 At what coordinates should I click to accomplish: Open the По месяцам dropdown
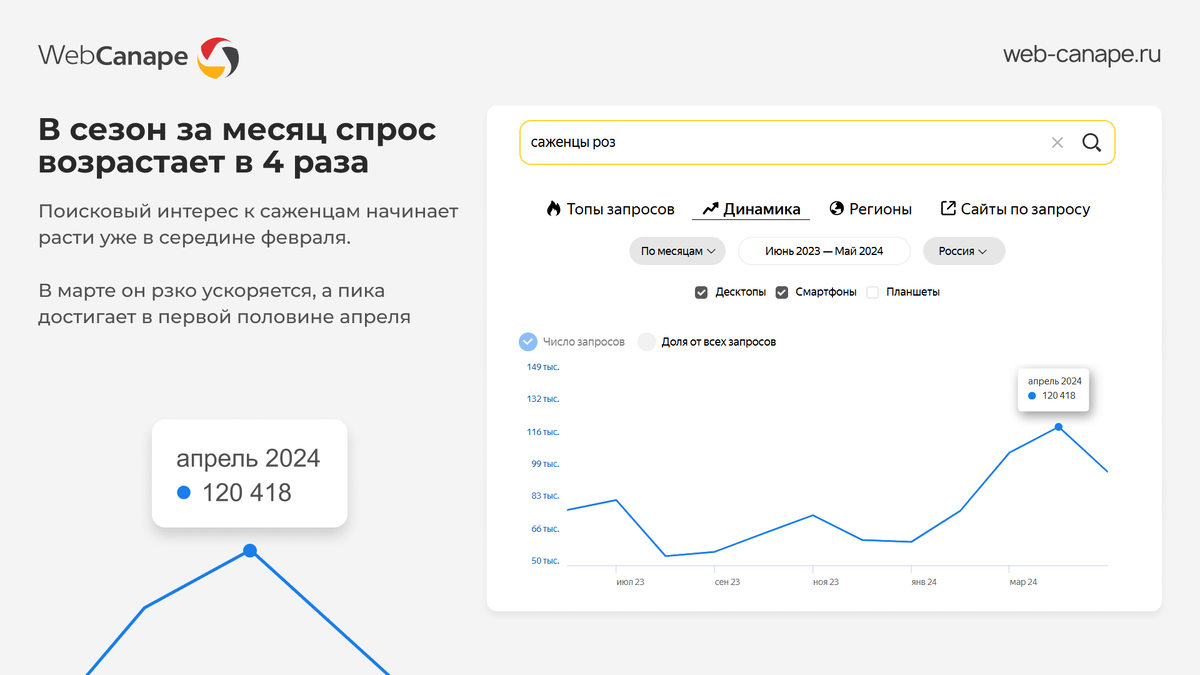(677, 251)
